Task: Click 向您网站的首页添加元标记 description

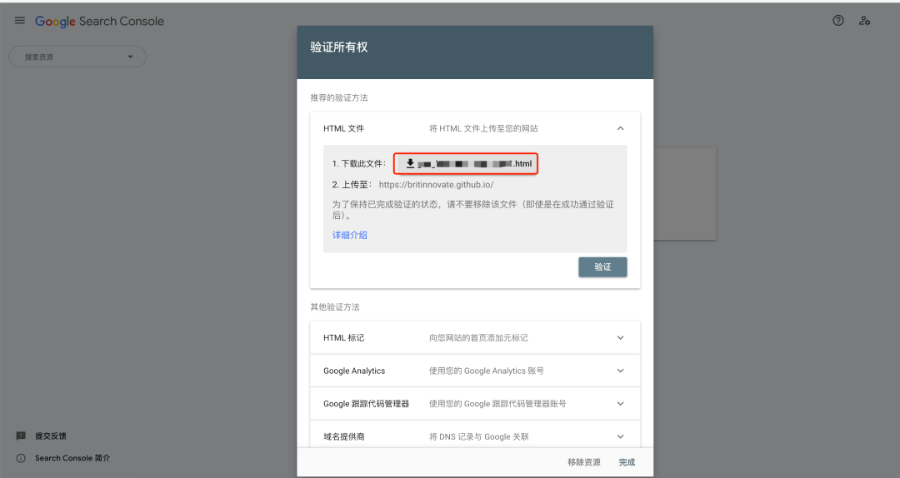Action: [x=478, y=338]
